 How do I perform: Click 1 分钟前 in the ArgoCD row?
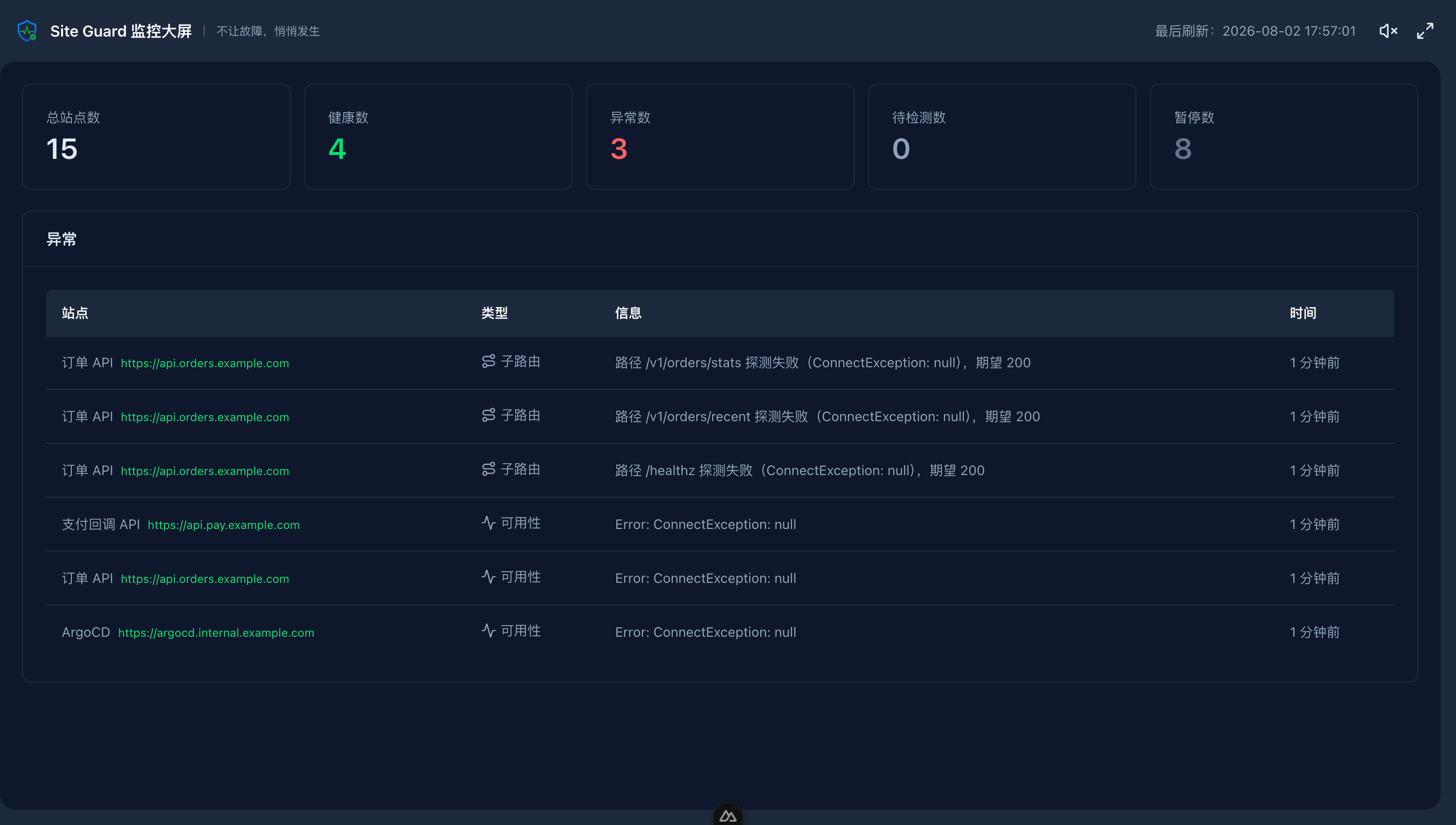[x=1314, y=632]
